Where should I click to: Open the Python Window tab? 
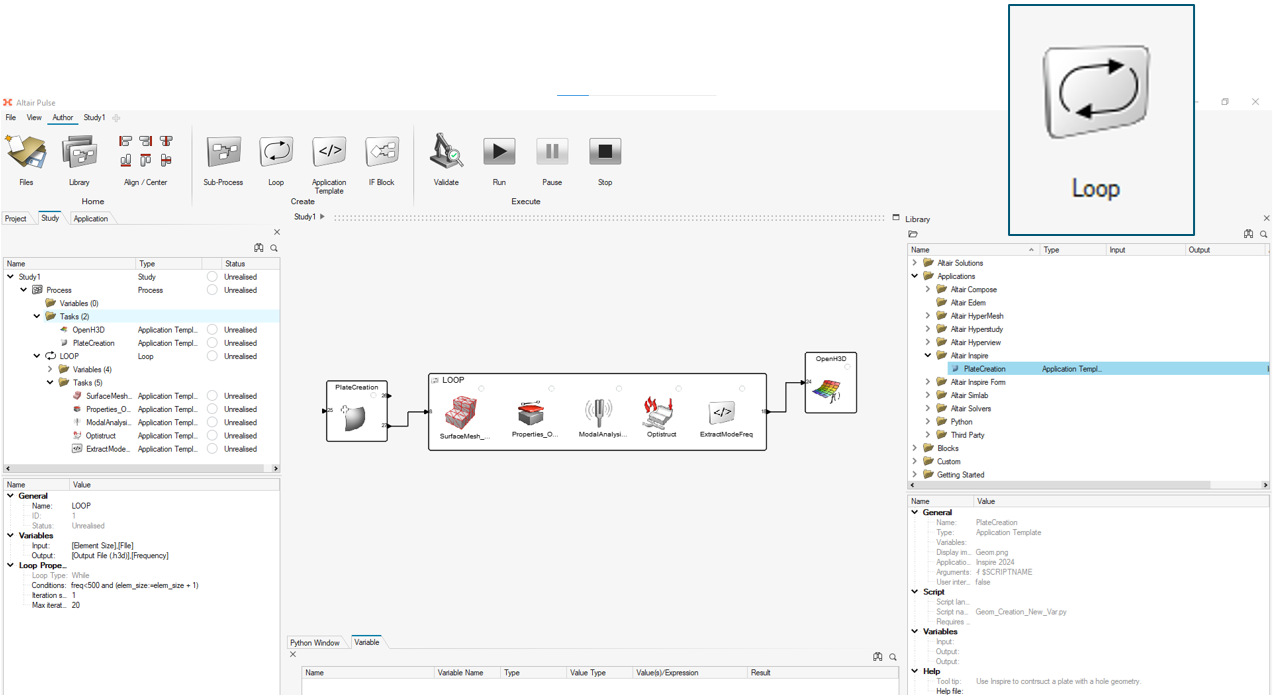coord(315,643)
